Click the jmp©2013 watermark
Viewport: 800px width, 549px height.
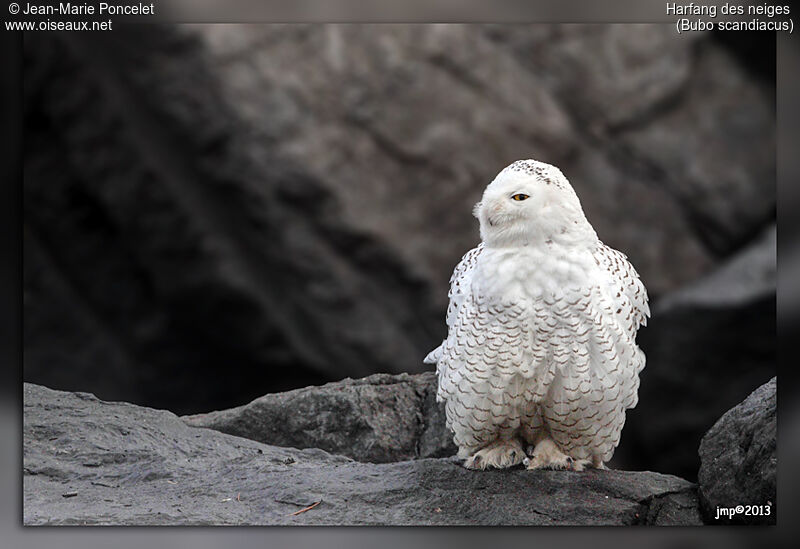click(x=743, y=511)
